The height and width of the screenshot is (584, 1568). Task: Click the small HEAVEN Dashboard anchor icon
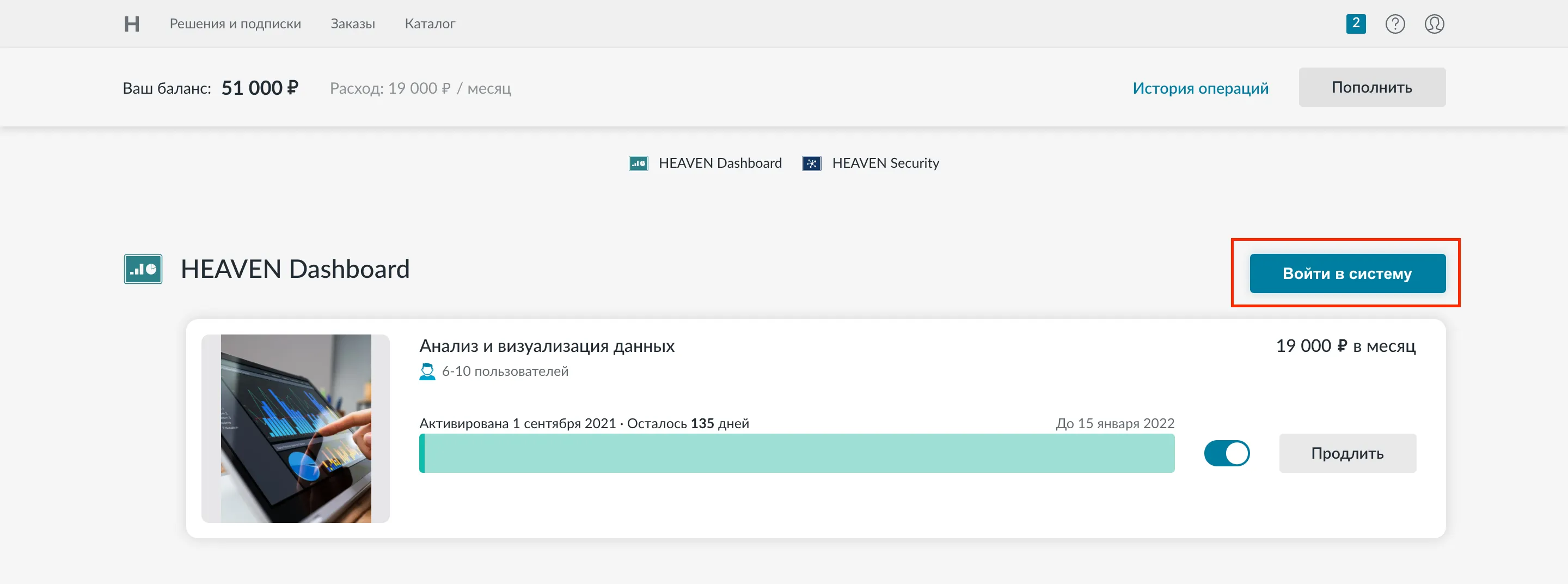(x=638, y=163)
